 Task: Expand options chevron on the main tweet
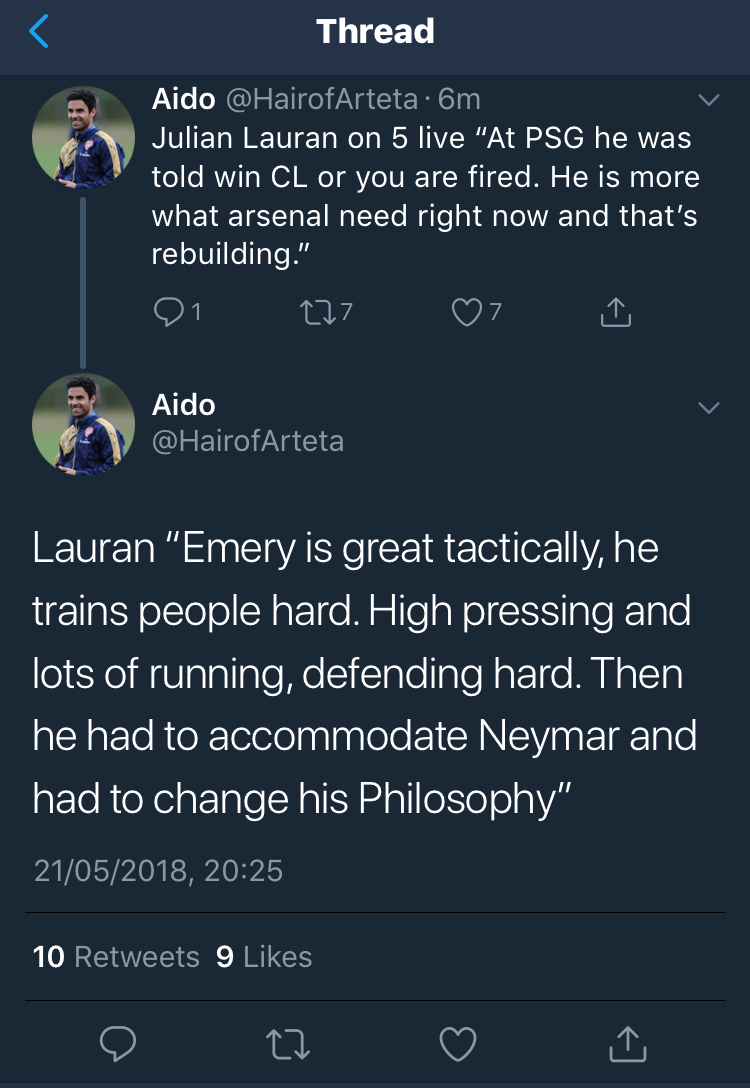pyautogui.click(x=708, y=408)
